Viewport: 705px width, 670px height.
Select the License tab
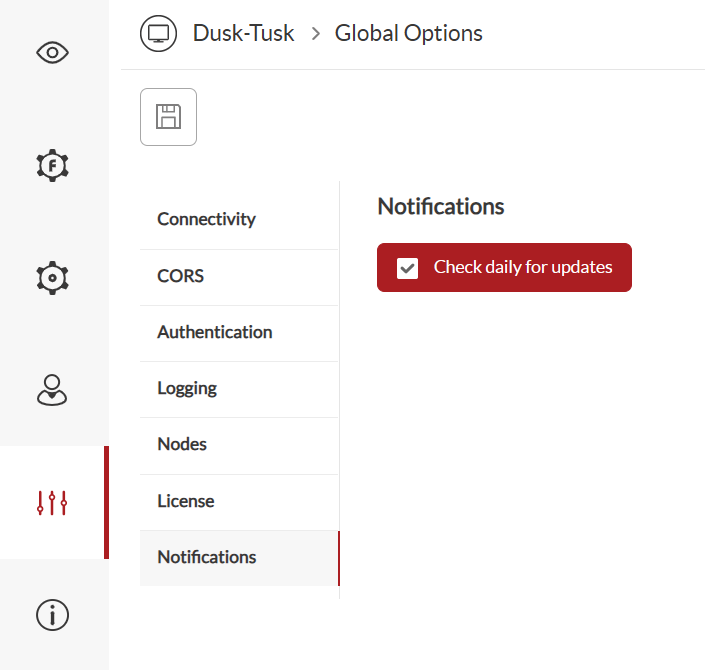tap(239, 501)
